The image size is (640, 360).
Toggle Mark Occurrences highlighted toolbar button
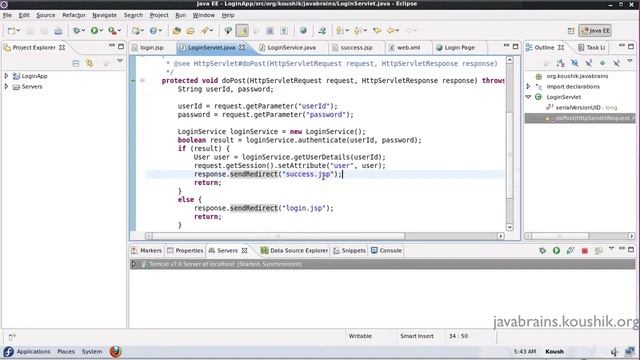(x=242, y=31)
